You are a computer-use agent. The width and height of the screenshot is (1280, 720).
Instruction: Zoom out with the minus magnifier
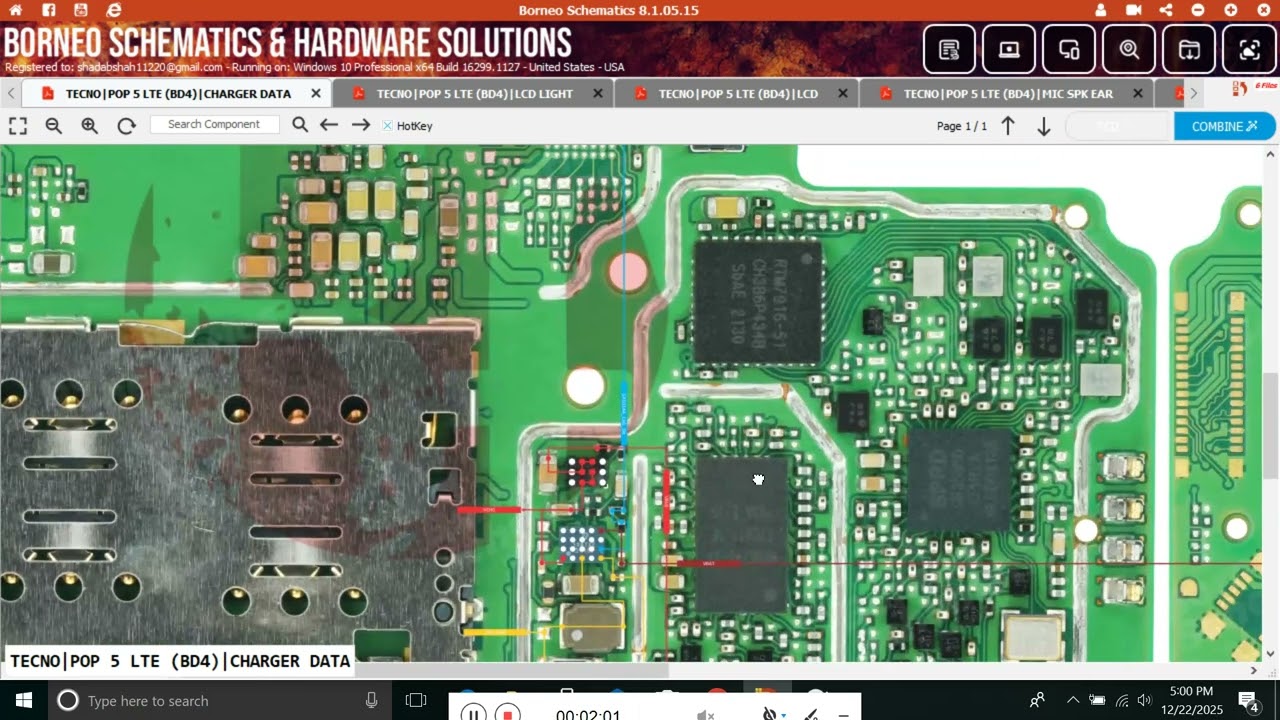pos(54,126)
